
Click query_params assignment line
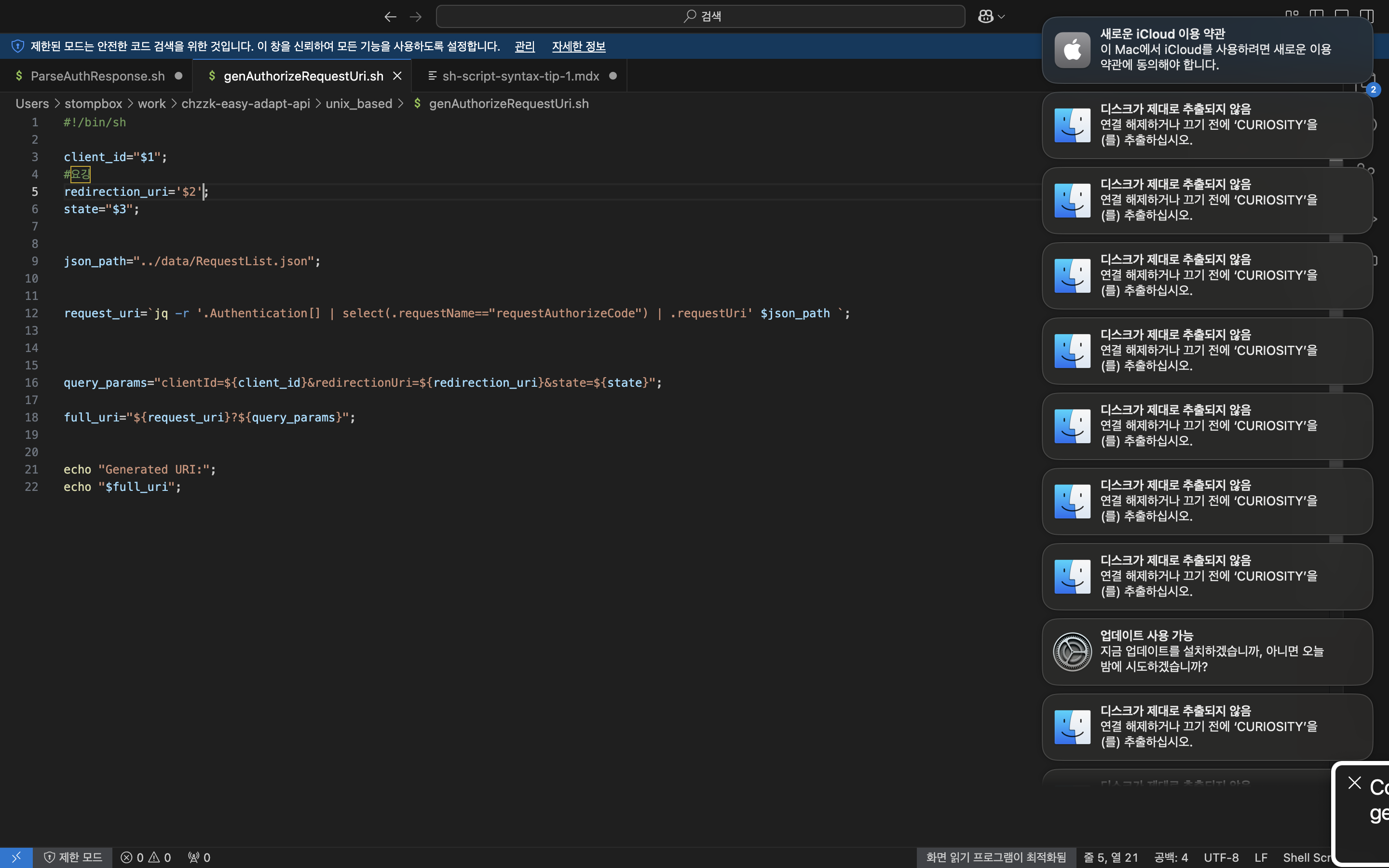363,382
